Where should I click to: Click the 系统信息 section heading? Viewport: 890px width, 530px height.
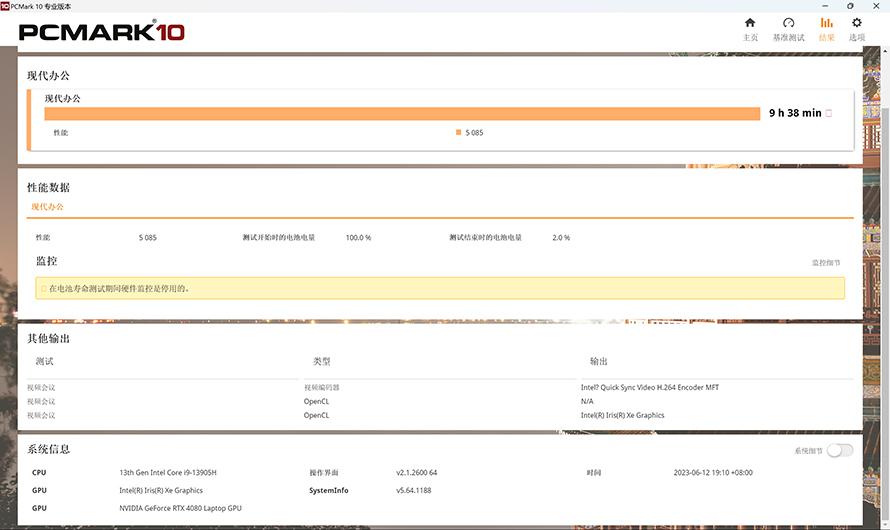tap(48, 449)
